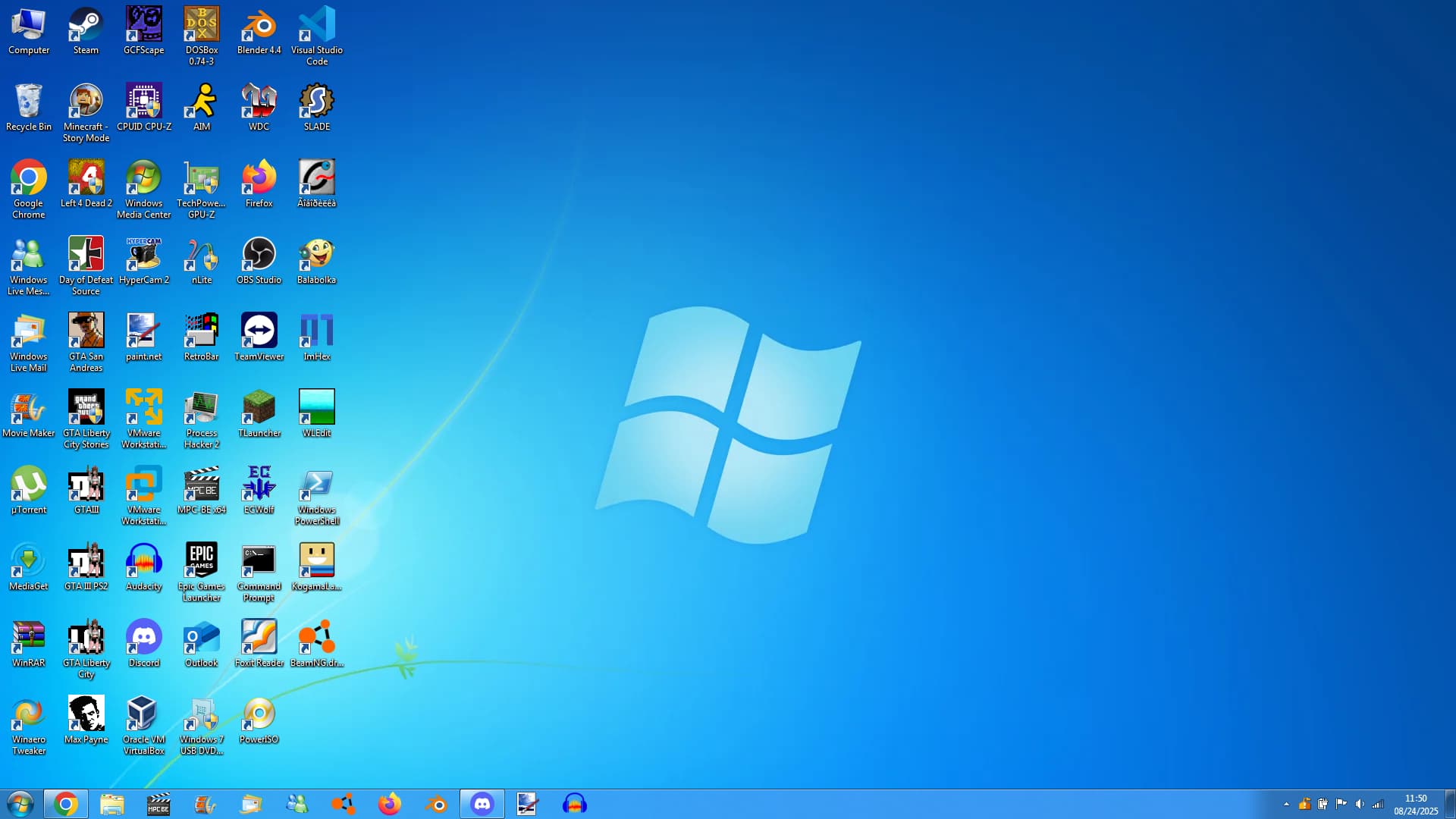The height and width of the screenshot is (819, 1456).
Task: Open the Windows Start menu orb
Action: coord(20,804)
